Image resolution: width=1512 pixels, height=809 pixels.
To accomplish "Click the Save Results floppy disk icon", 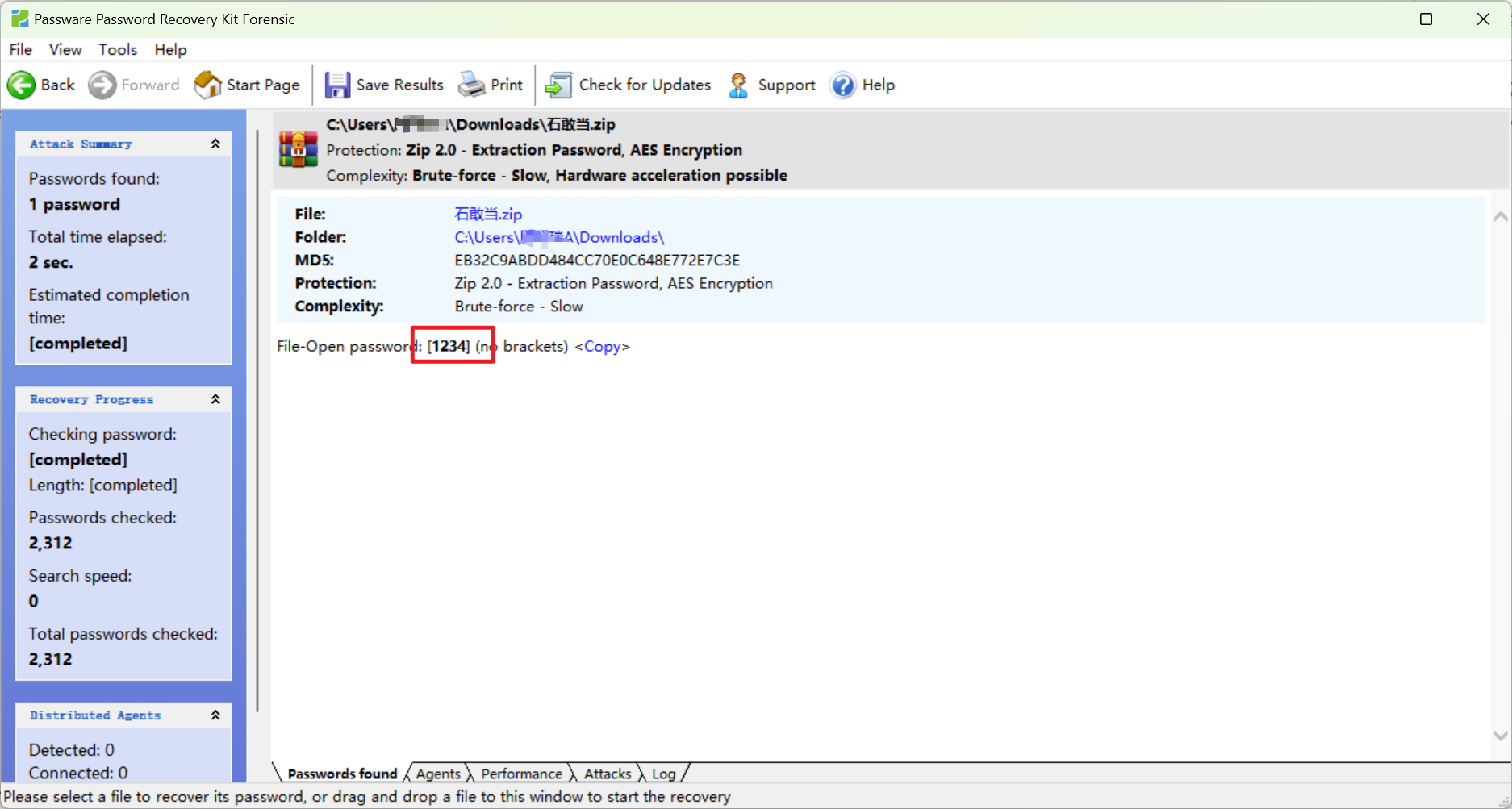I will coord(337,85).
